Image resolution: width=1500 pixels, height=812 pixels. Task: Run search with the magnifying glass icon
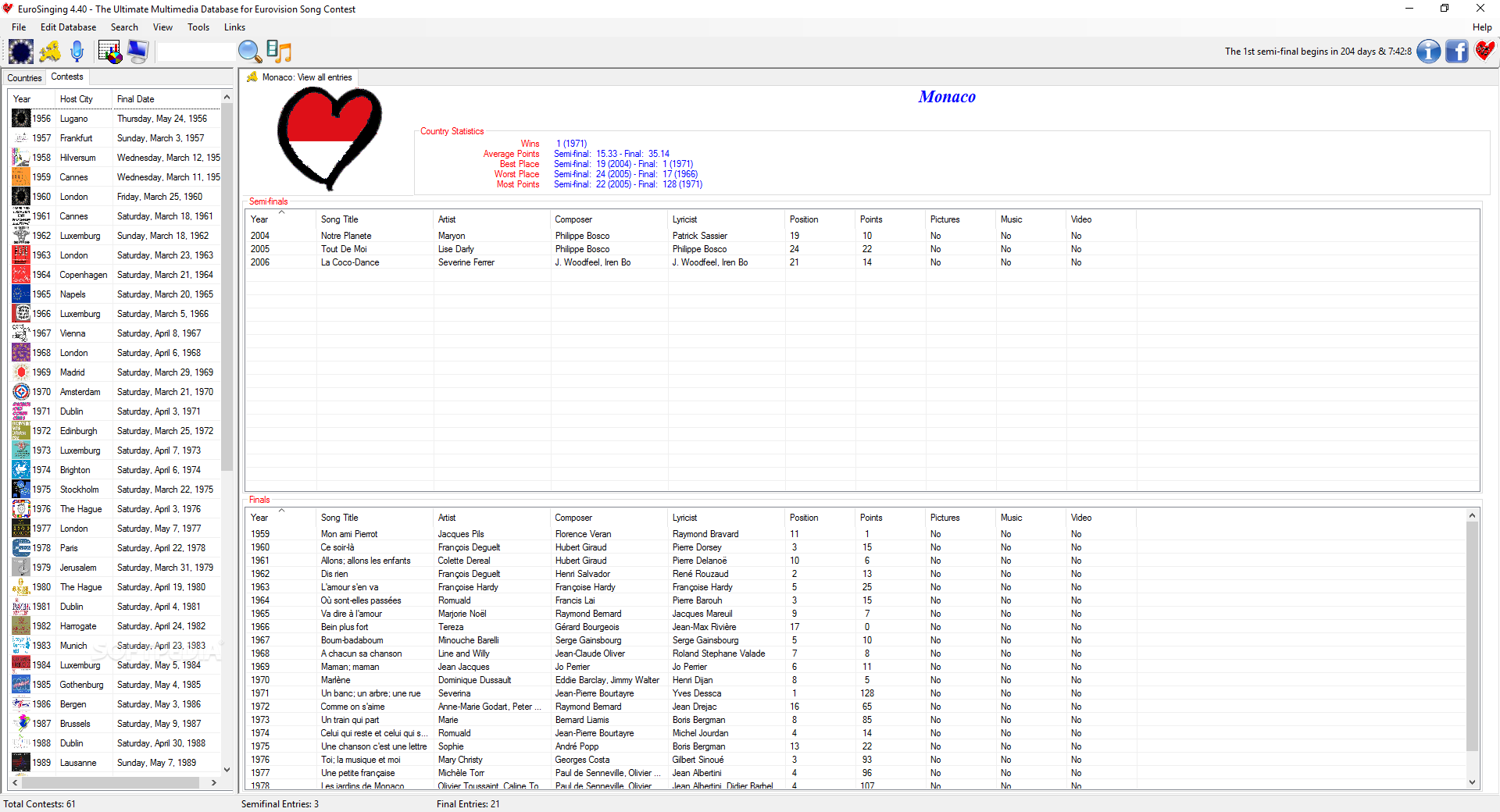click(x=250, y=52)
